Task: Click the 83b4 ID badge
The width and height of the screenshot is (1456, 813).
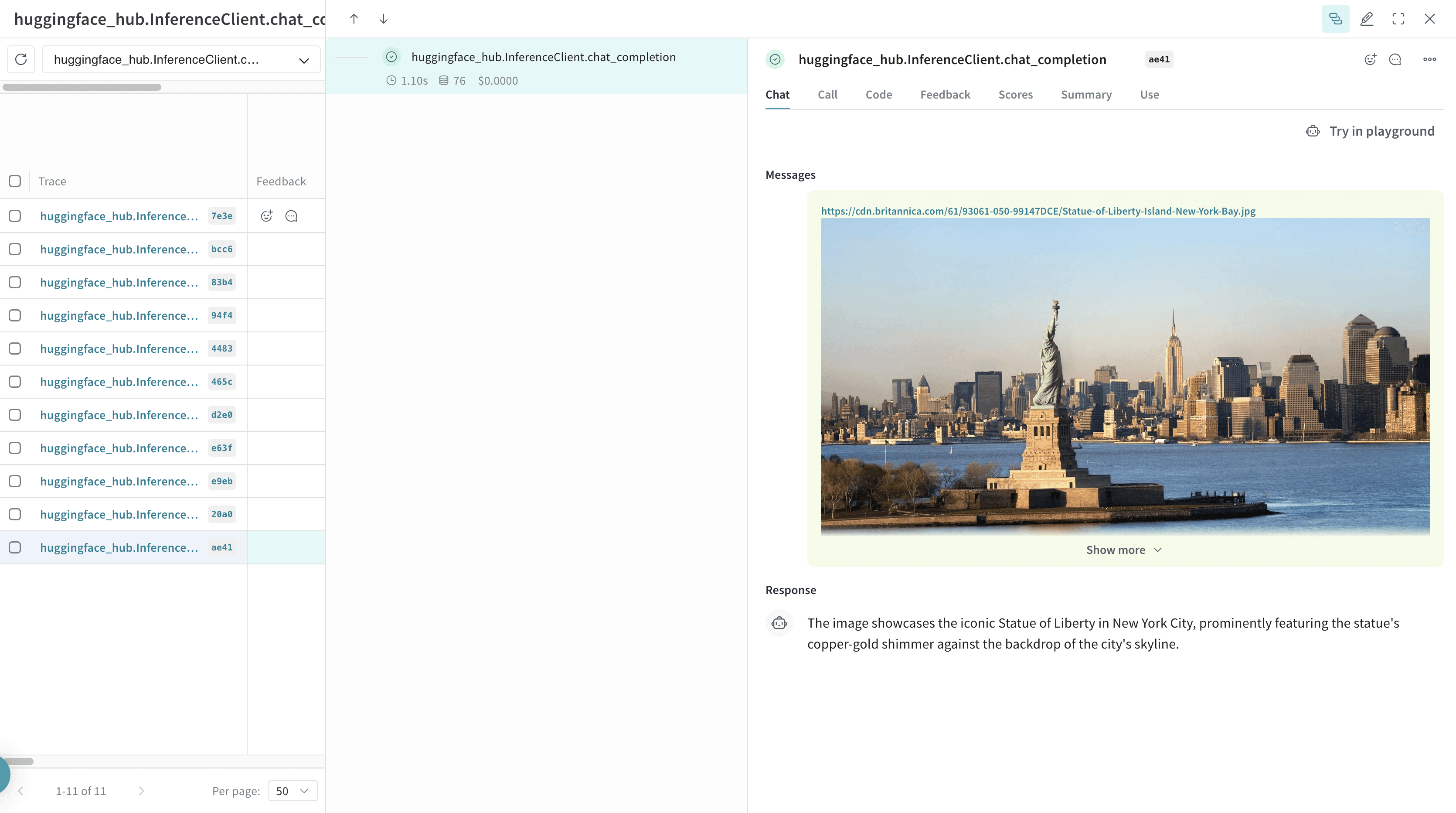Action: pyautogui.click(x=221, y=282)
